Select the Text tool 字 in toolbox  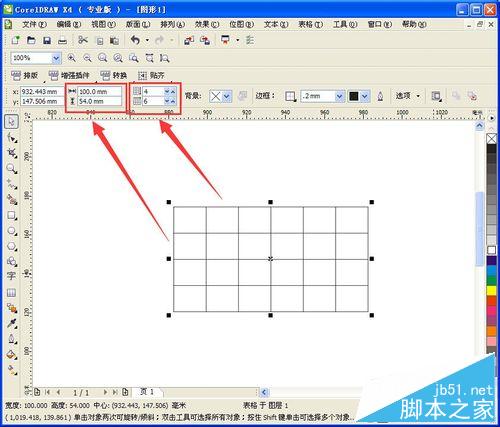pyautogui.click(x=11, y=277)
